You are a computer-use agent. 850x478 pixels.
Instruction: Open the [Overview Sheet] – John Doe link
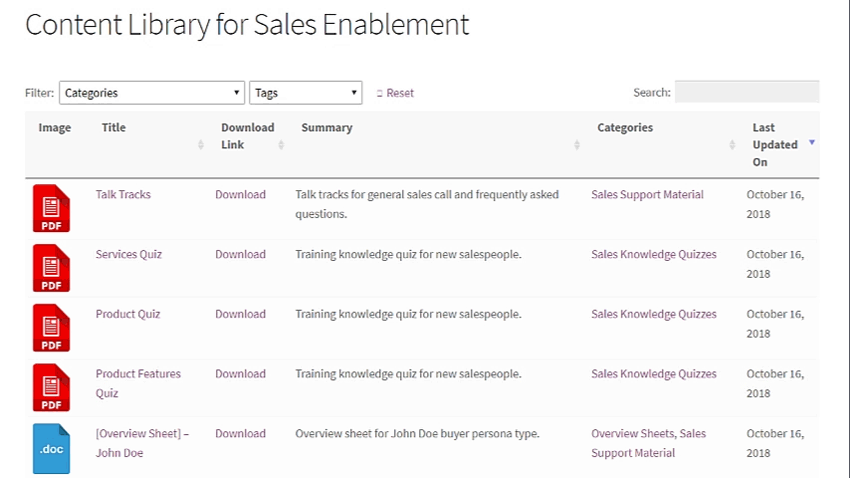click(x=142, y=443)
